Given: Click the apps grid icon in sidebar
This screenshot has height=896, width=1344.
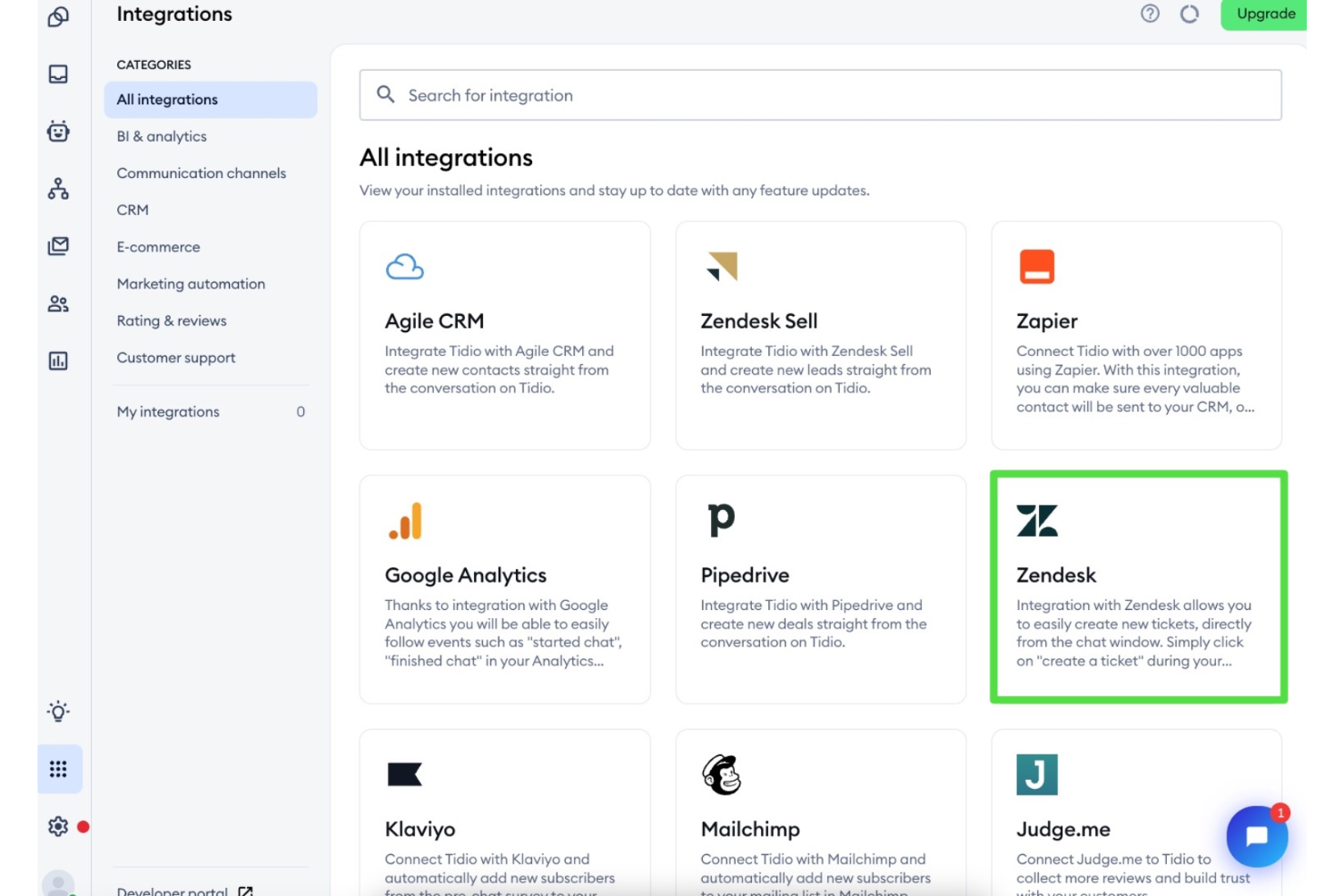Looking at the screenshot, I should 59,769.
